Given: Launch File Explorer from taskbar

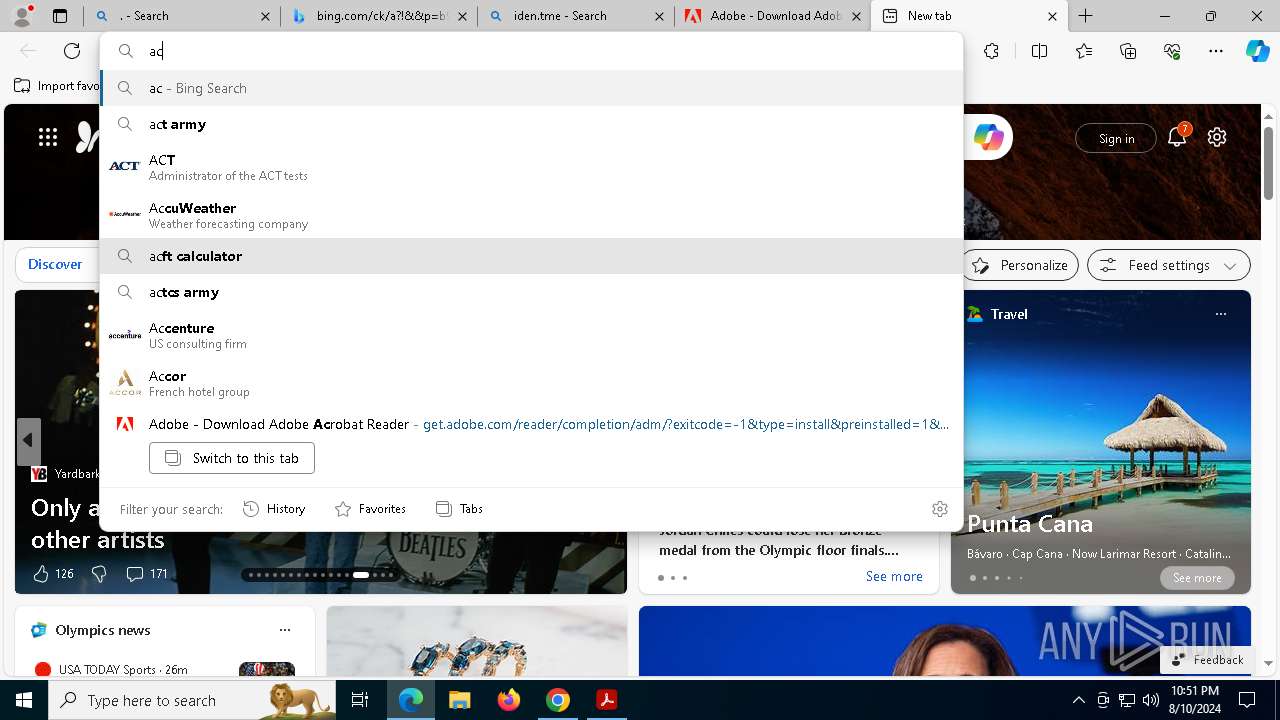Looking at the screenshot, I should click(460, 700).
